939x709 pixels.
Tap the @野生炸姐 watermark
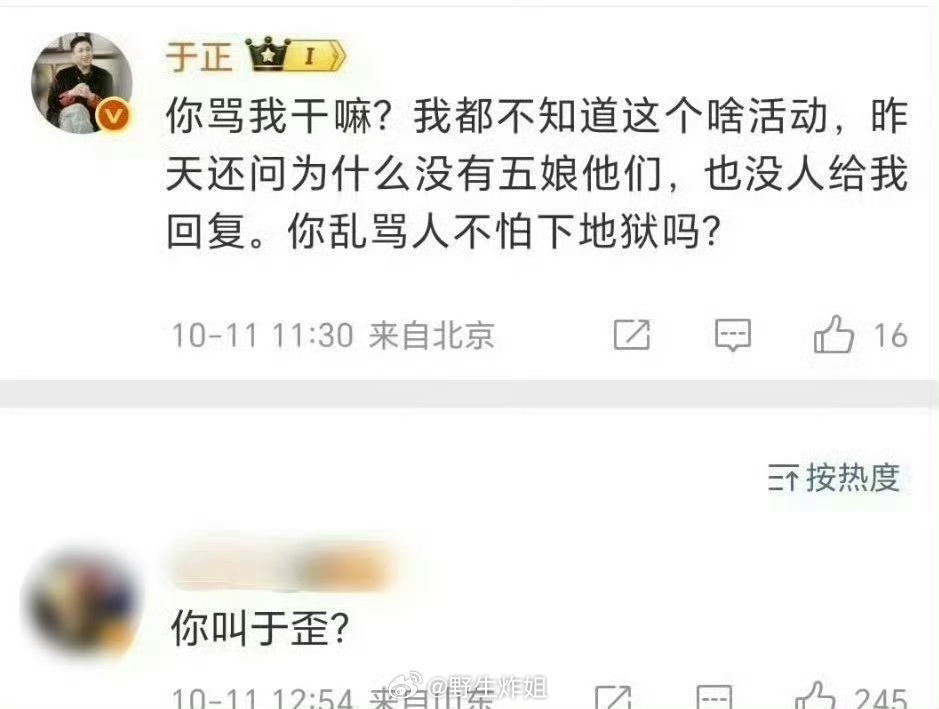coord(468,687)
